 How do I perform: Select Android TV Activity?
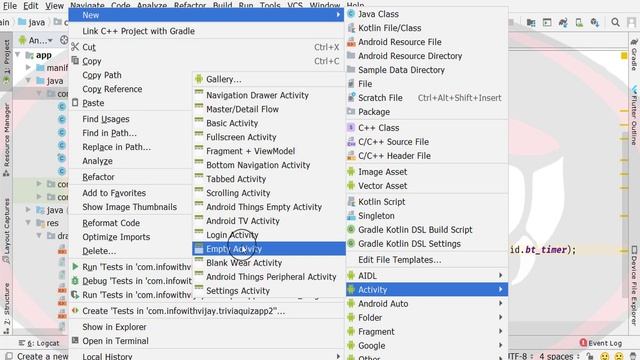point(269,221)
